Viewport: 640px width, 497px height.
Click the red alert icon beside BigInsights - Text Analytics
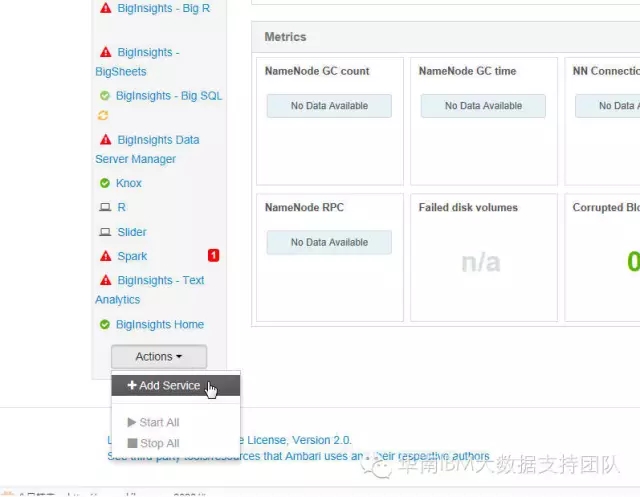pyautogui.click(x=106, y=280)
